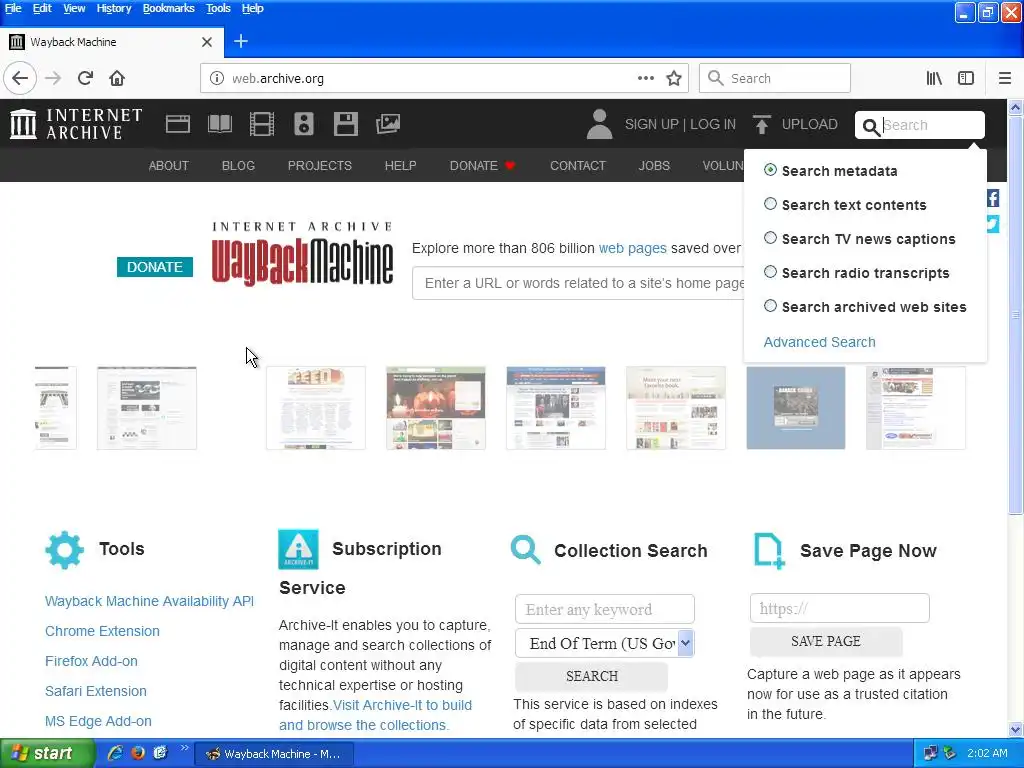Close the Wayback Machine tab
Viewport: 1024px width, 768px height.
[x=207, y=42]
